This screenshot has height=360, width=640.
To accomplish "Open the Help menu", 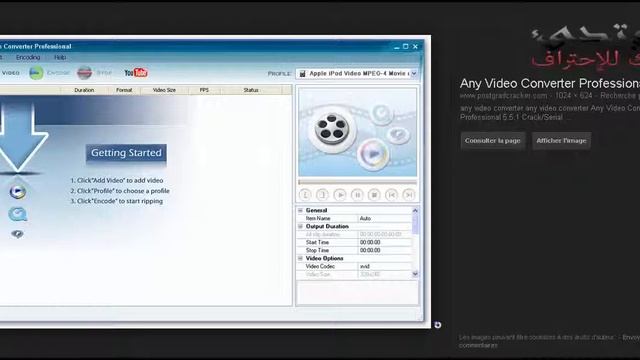I will [x=60, y=58].
